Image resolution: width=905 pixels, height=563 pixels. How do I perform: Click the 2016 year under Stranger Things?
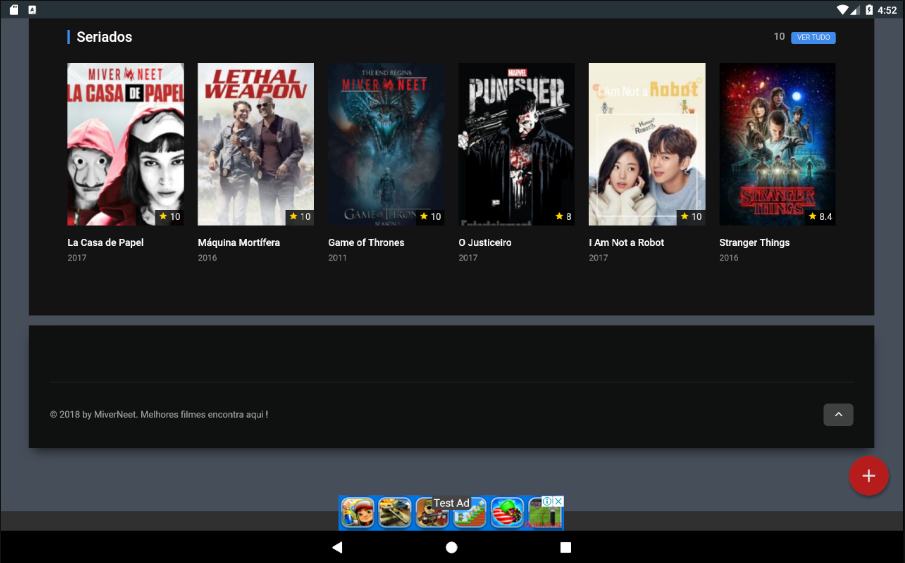(729, 258)
